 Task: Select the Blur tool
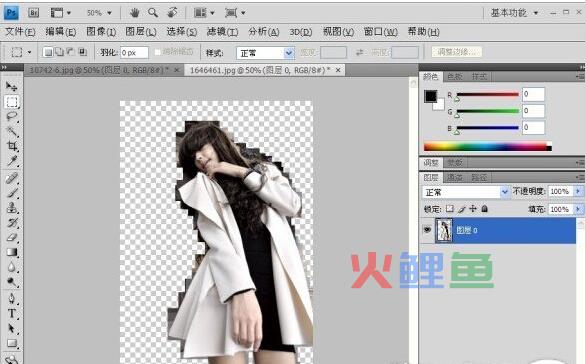(x=12, y=267)
